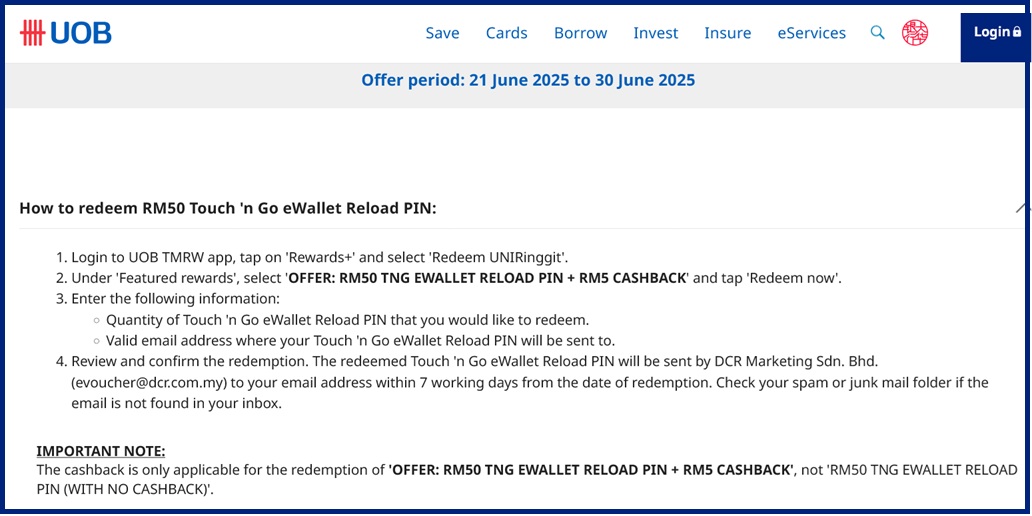This screenshot has width=1032, height=516.
Task: Open the Cards menu
Action: (506, 33)
